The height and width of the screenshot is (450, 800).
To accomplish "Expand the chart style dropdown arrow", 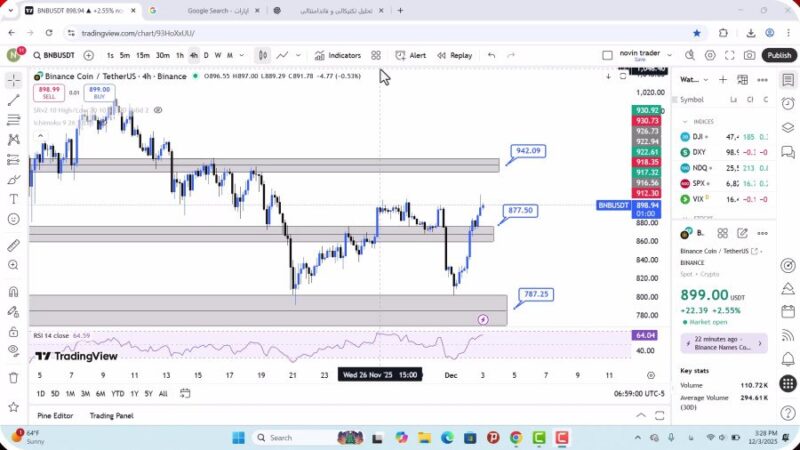I will [x=300, y=55].
